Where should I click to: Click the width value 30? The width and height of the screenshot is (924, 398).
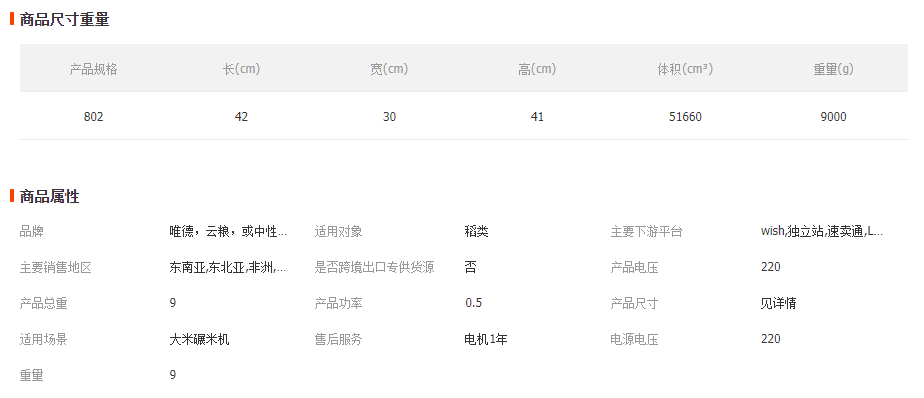pos(389,117)
